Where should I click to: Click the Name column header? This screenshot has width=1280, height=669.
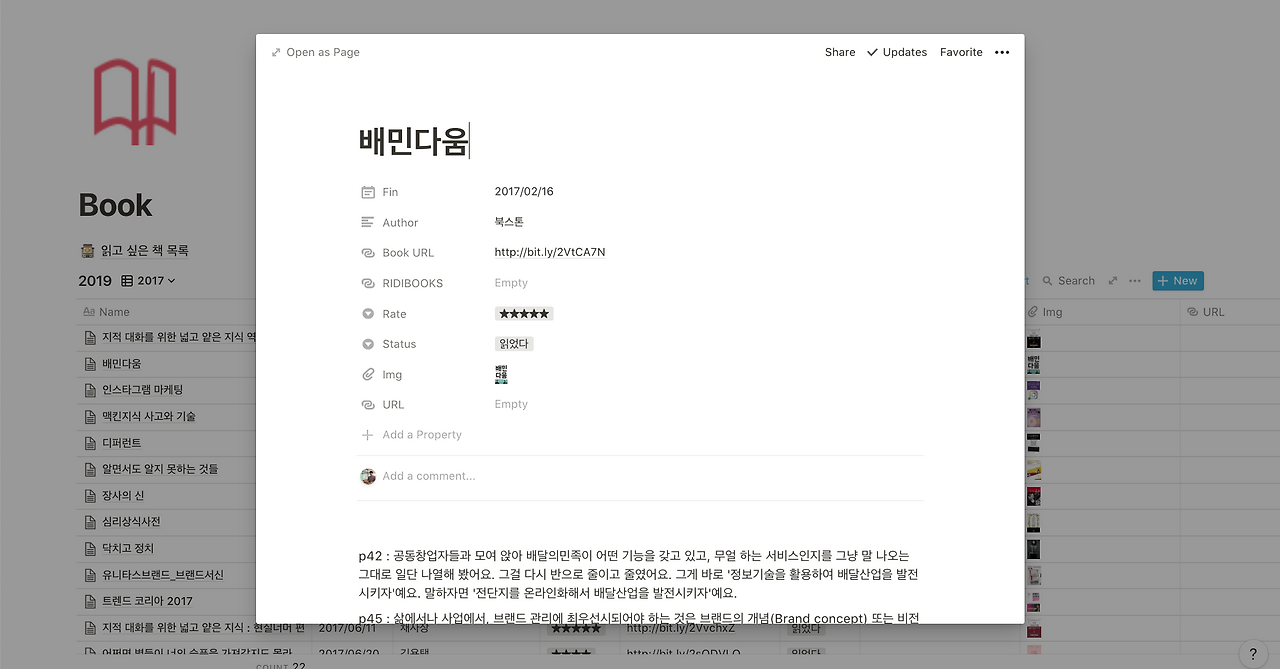coord(107,312)
